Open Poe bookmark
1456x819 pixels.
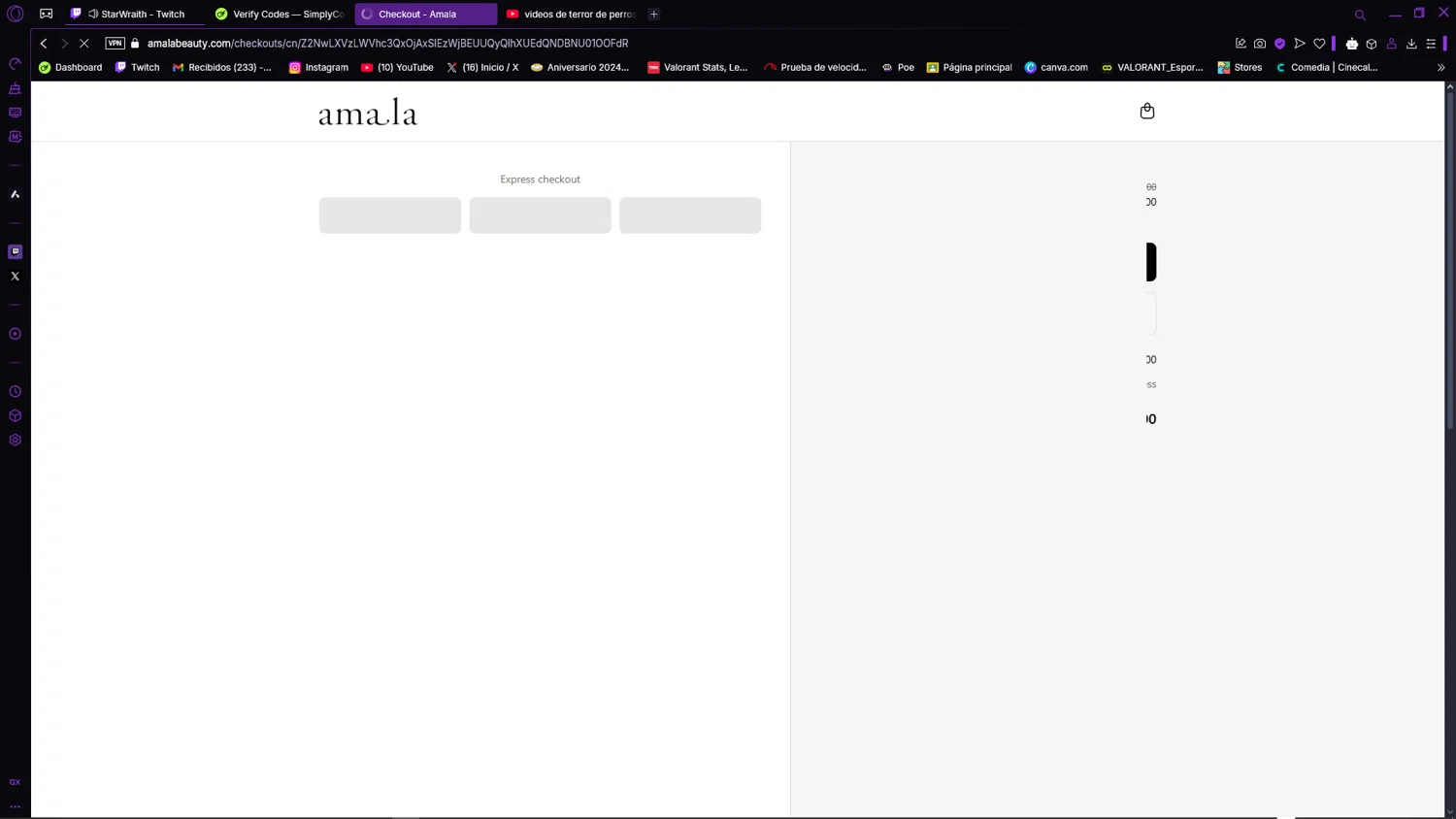[x=898, y=67]
